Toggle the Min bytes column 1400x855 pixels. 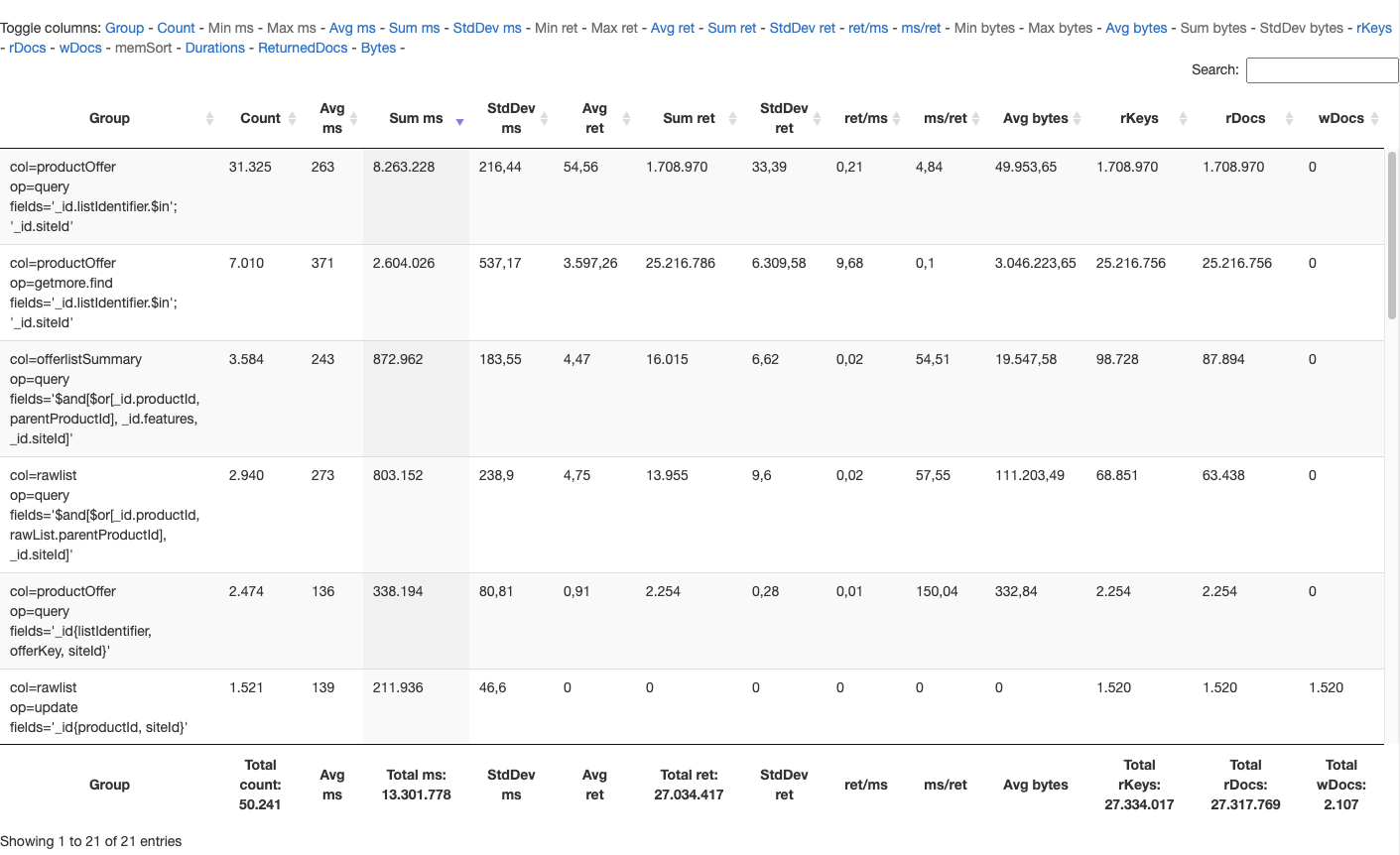[984, 28]
